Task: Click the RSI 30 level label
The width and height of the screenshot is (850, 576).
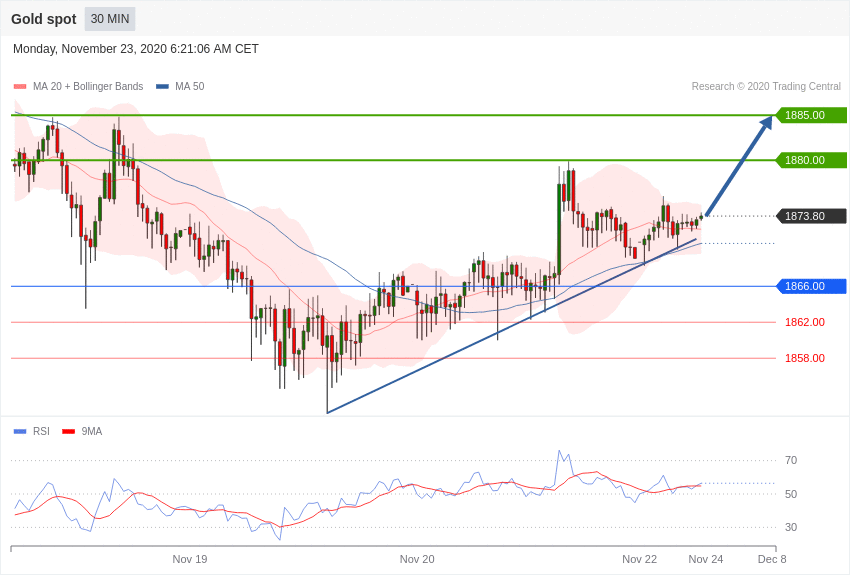Action: [791, 527]
